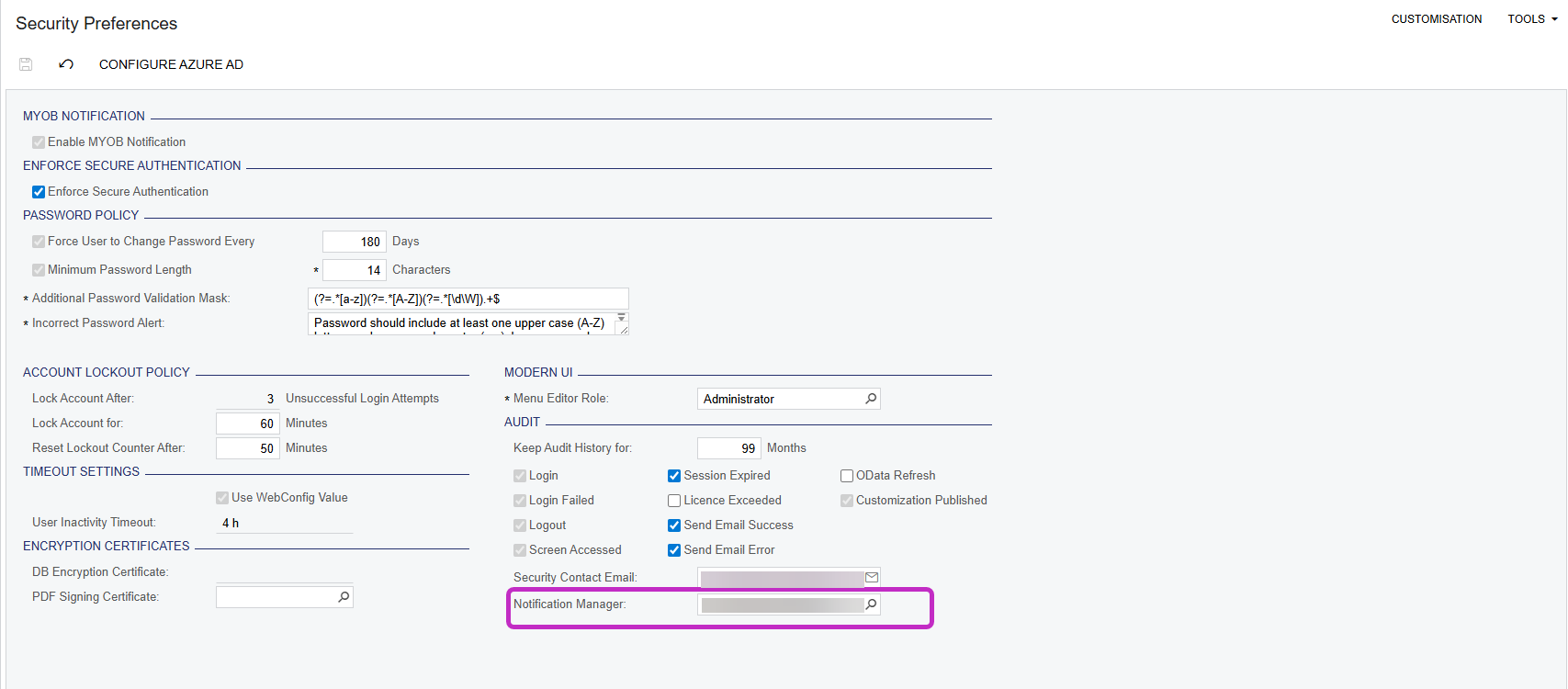The image size is (1568, 689).
Task: Click the Security Contact Email field
Action: click(x=781, y=578)
